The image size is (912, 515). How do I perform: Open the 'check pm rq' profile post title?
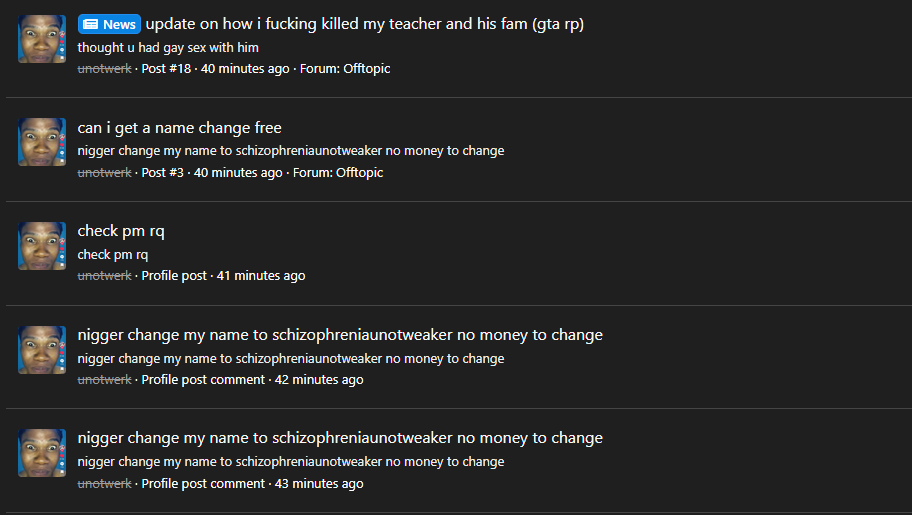tap(121, 232)
